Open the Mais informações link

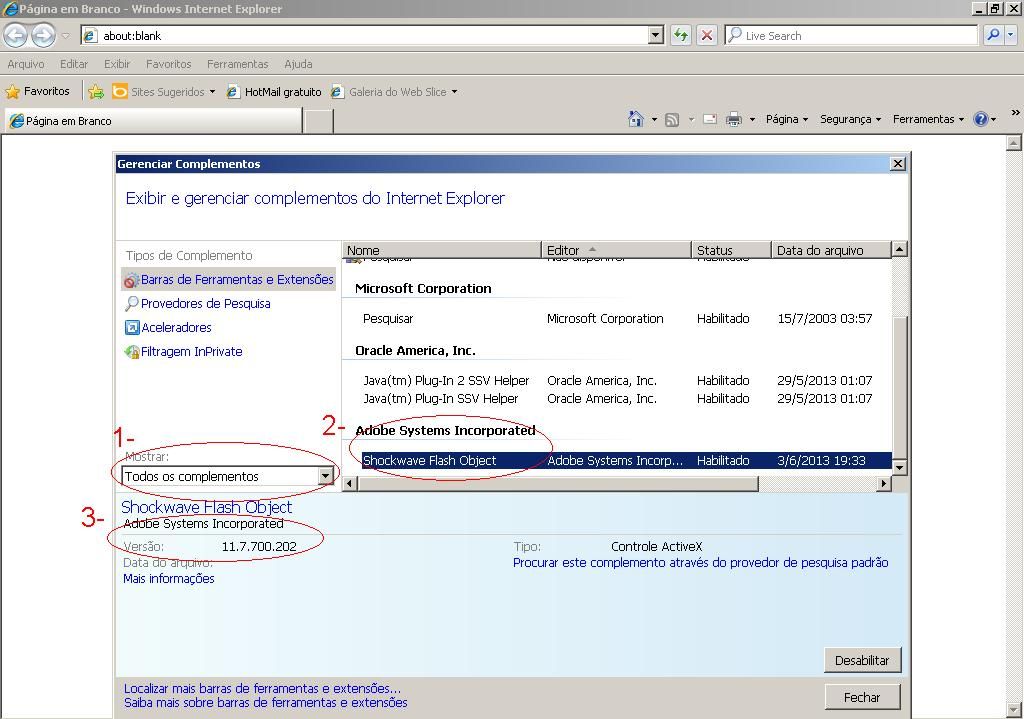168,579
